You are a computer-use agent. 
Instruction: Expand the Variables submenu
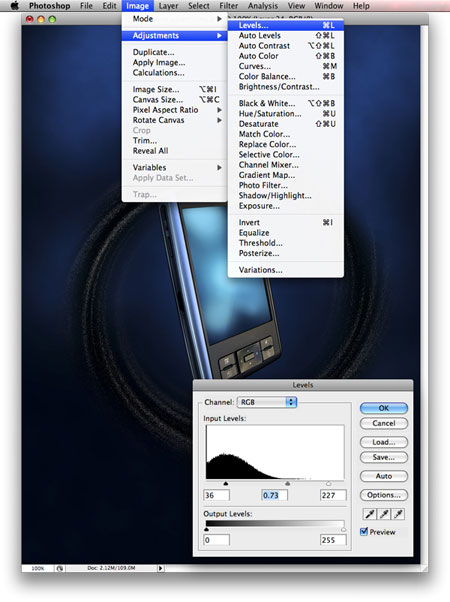click(x=174, y=167)
